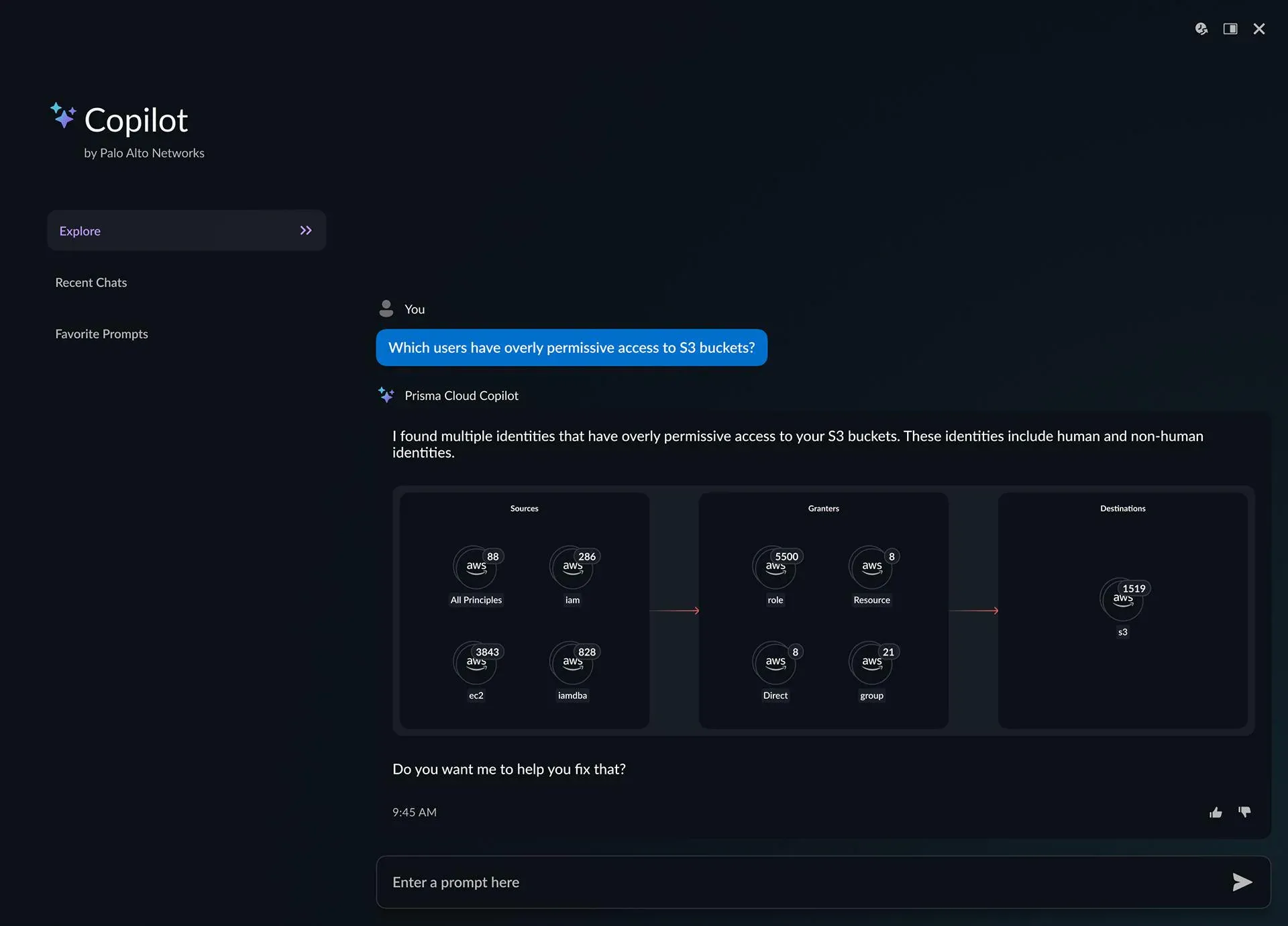Click the user avatar icon next to You
The image size is (1288, 926).
[386, 309]
